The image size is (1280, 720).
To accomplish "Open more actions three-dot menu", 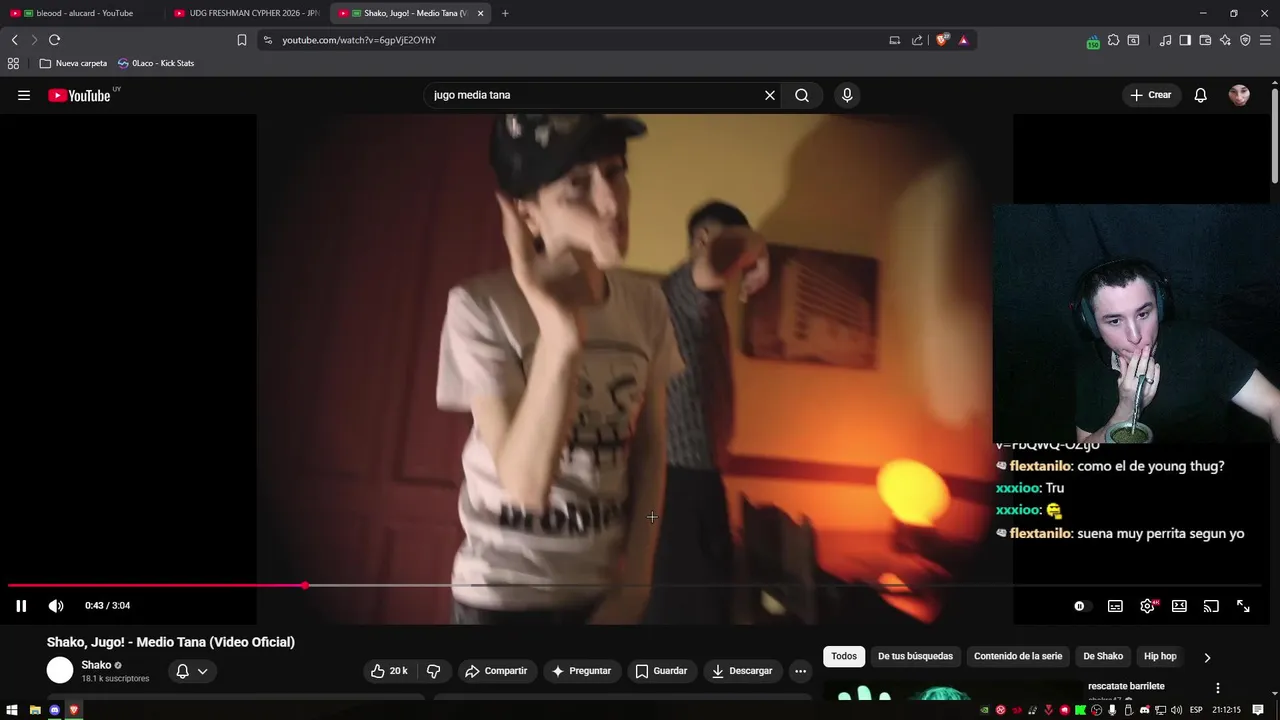I will [x=800, y=671].
